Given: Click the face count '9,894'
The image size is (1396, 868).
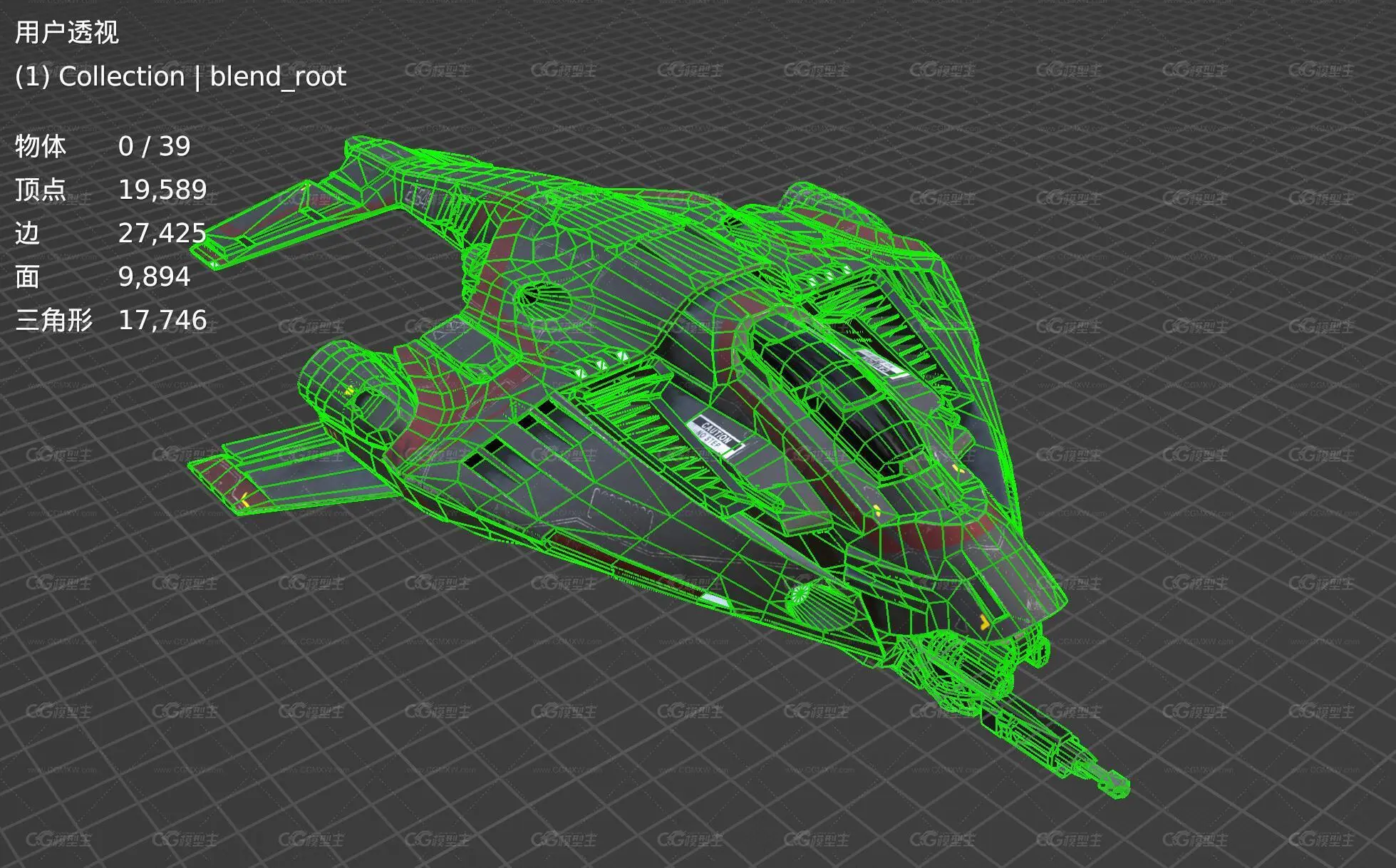Looking at the screenshot, I should [x=155, y=277].
